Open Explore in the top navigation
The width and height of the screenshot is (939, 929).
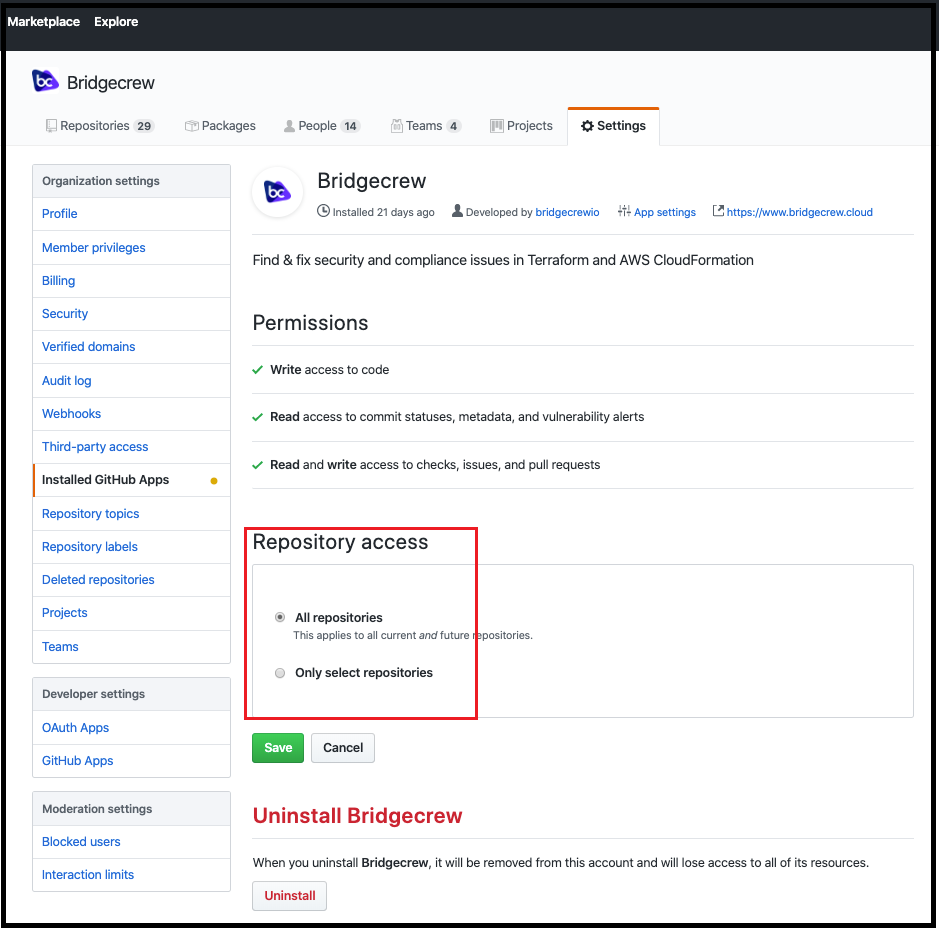pos(116,22)
